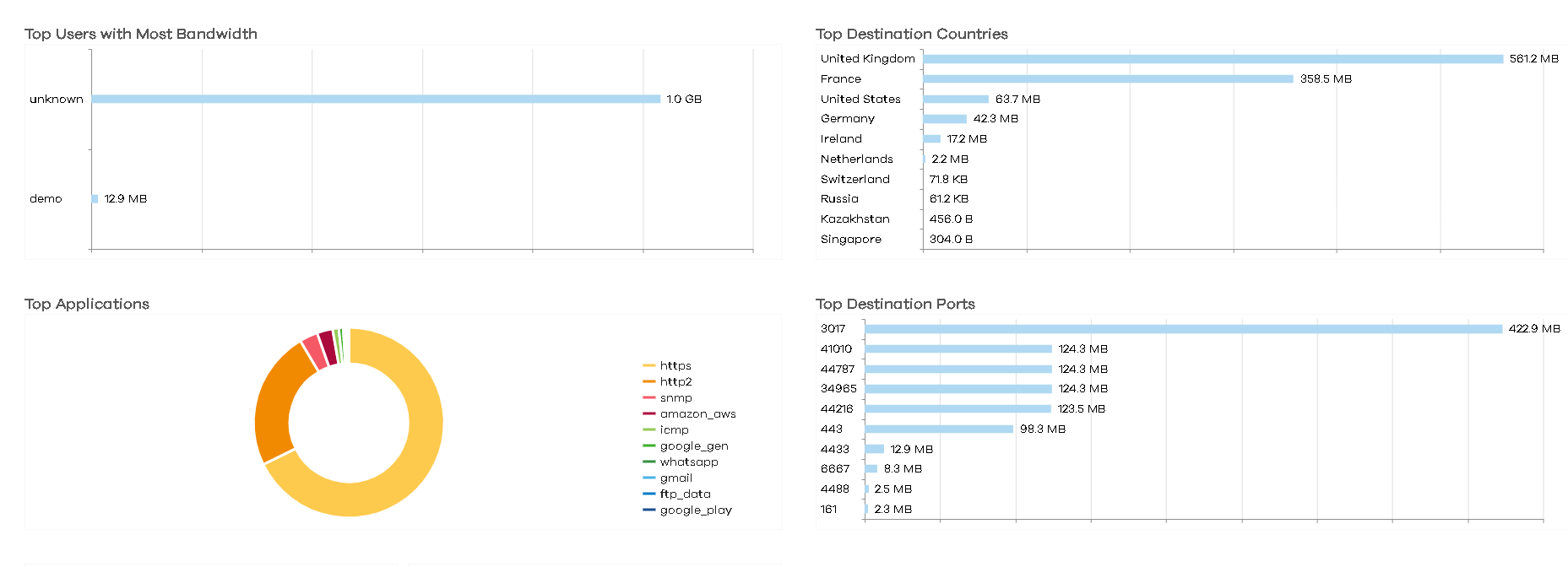Image resolution: width=1568 pixels, height=567 pixels.
Task: Select the United Kingdom bar
Action: click(1213, 59)
